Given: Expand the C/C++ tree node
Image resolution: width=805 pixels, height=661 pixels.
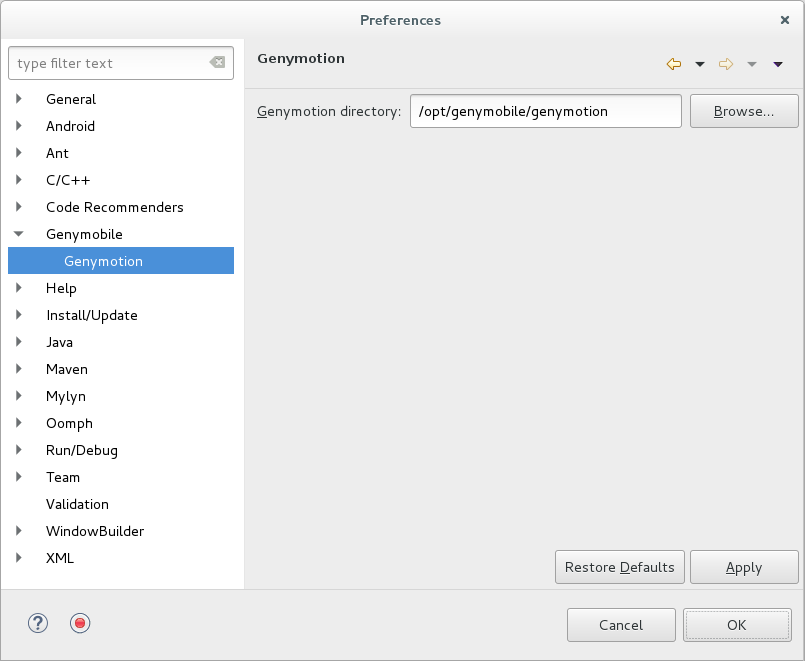Looking at the screenshot, I should (x=19, y=180).
